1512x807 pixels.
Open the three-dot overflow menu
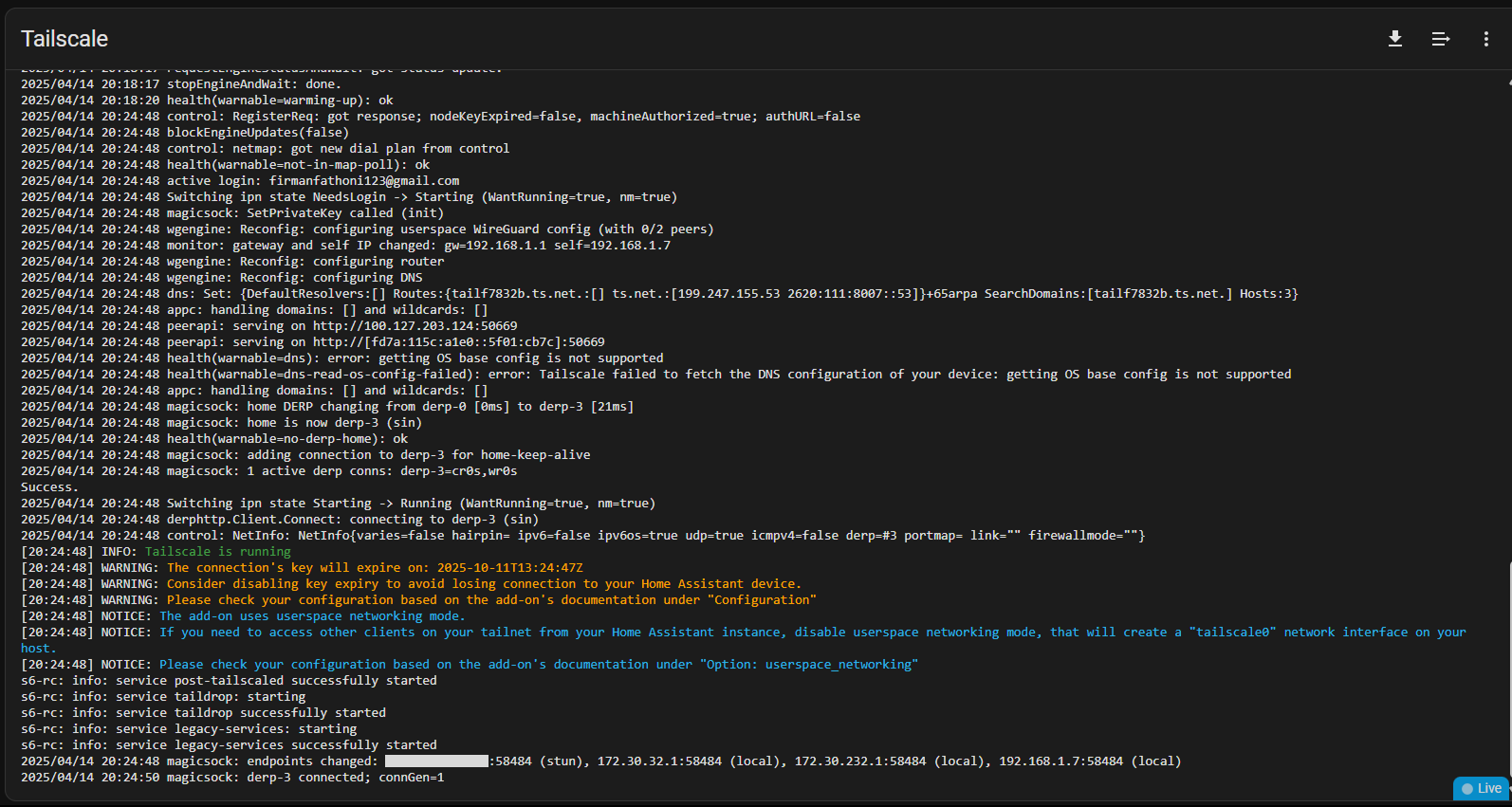tap(1485, 39)
